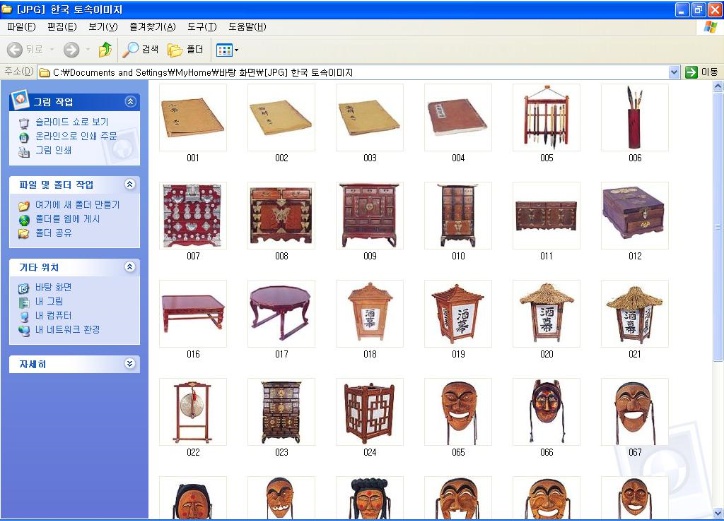Select mask thumbnail 065
724x521 pixels.
(x=458, y=412)
